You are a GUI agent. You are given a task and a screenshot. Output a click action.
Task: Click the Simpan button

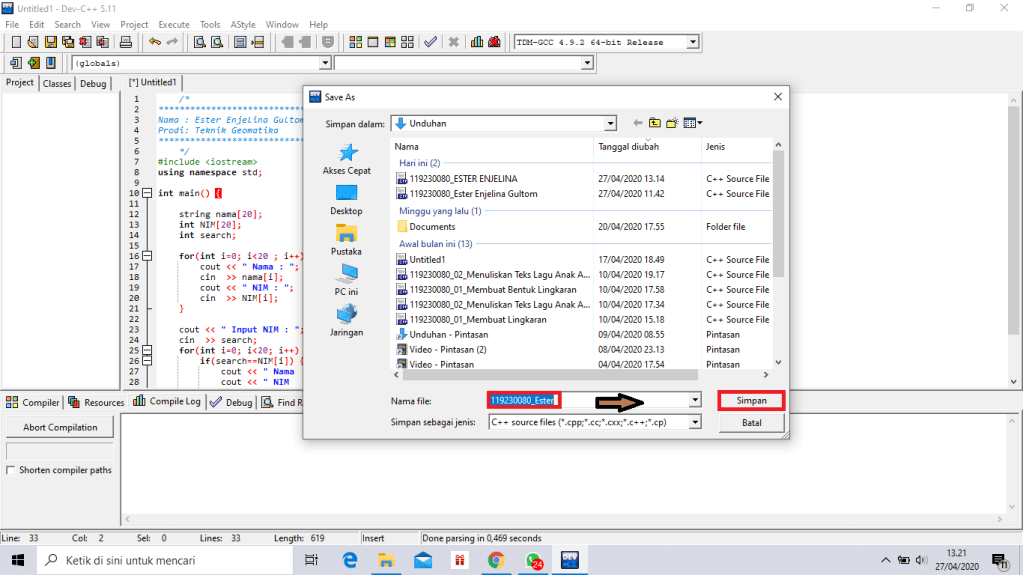point(751,400)
